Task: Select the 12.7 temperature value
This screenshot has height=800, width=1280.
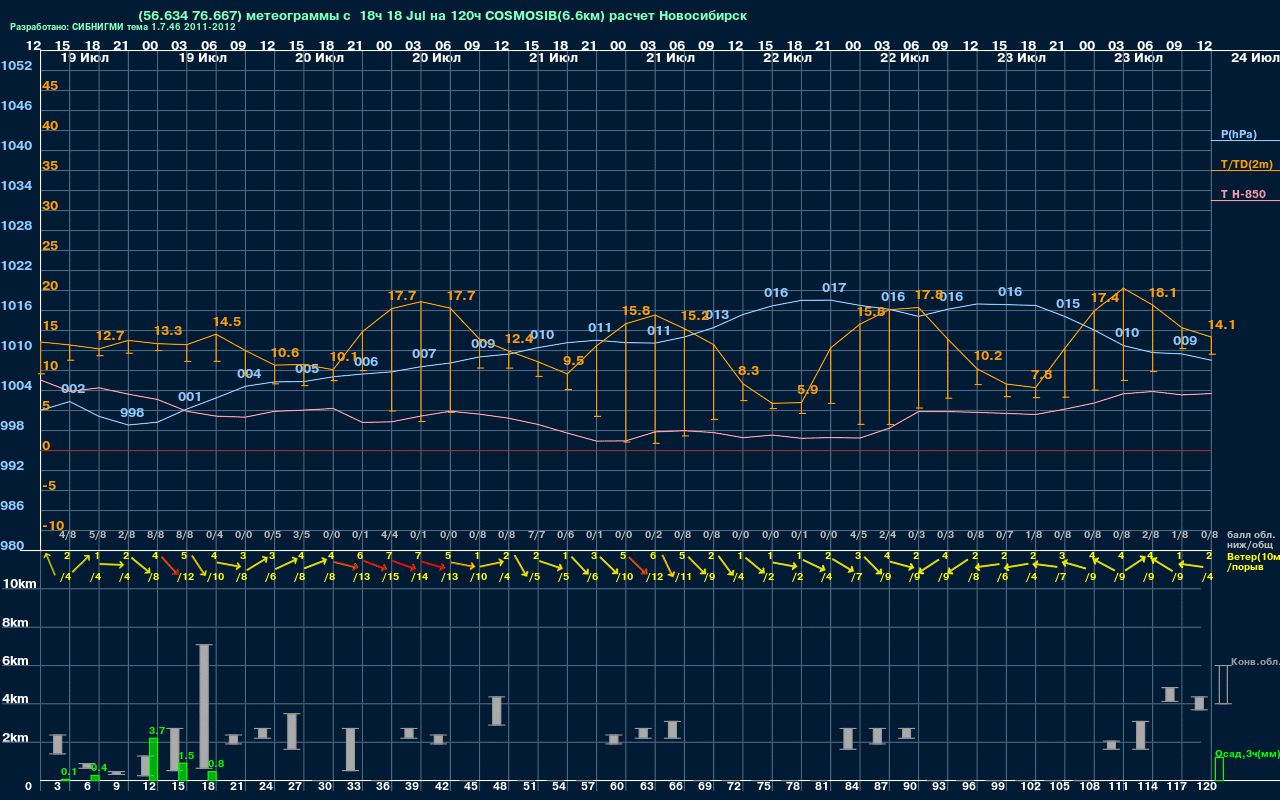Action: pos(110,336)
